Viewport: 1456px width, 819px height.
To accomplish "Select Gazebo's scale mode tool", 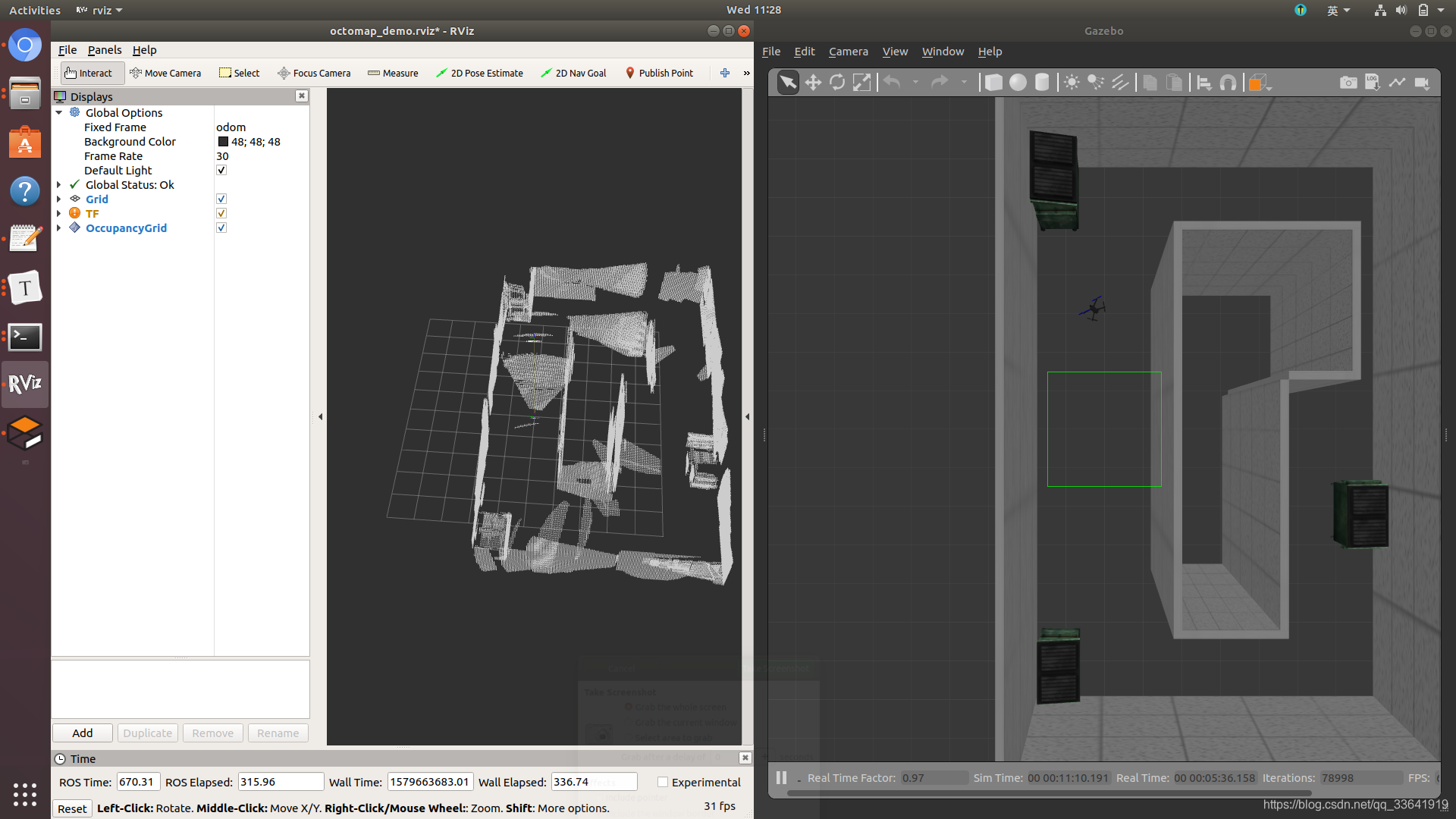I will (x=861, y=83).
